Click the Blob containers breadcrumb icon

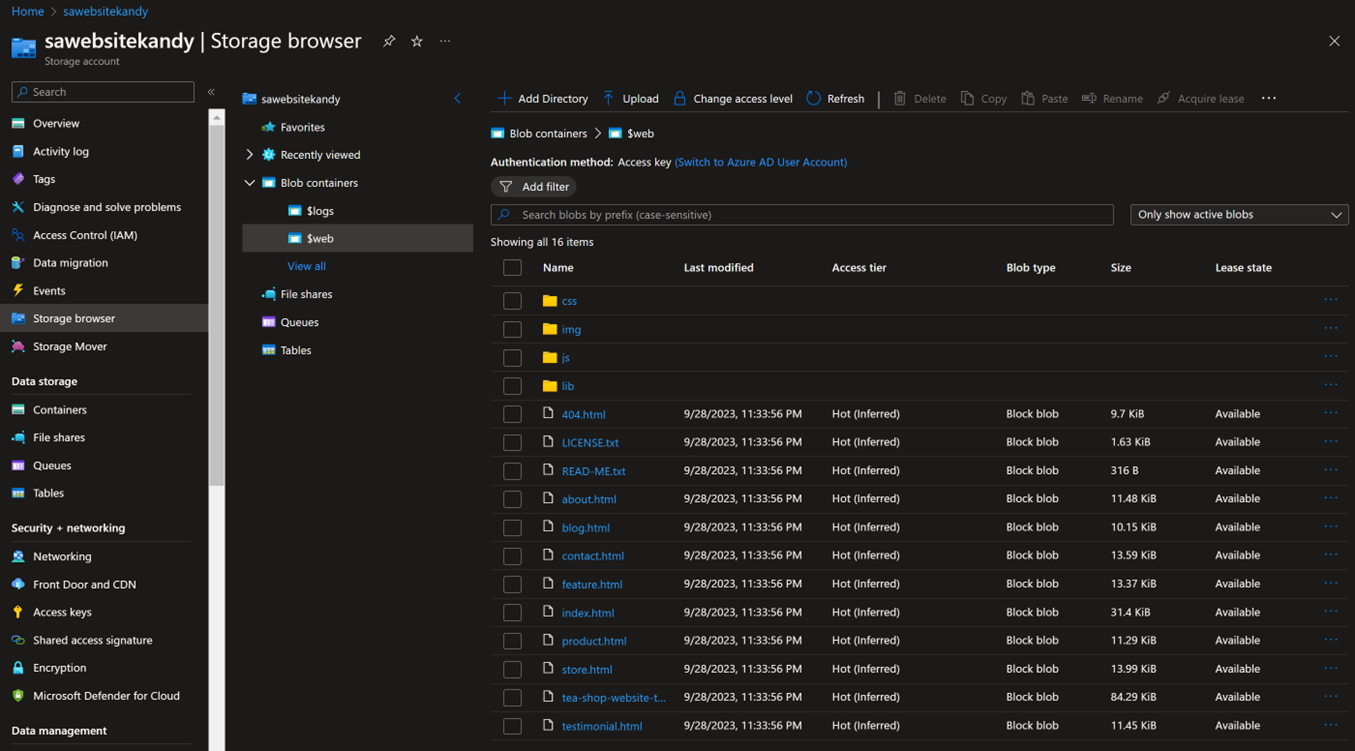[x=497, y=133]
